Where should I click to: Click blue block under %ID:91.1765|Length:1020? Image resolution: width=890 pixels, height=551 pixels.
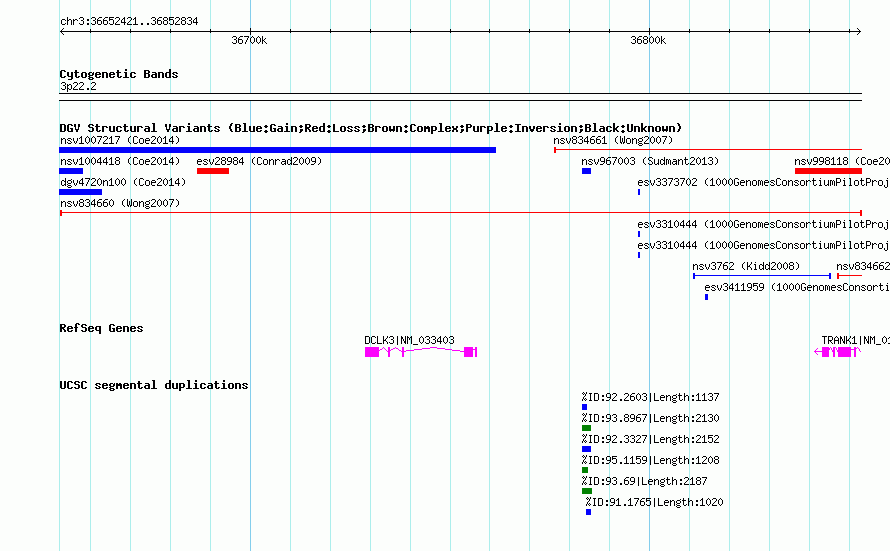589,512
